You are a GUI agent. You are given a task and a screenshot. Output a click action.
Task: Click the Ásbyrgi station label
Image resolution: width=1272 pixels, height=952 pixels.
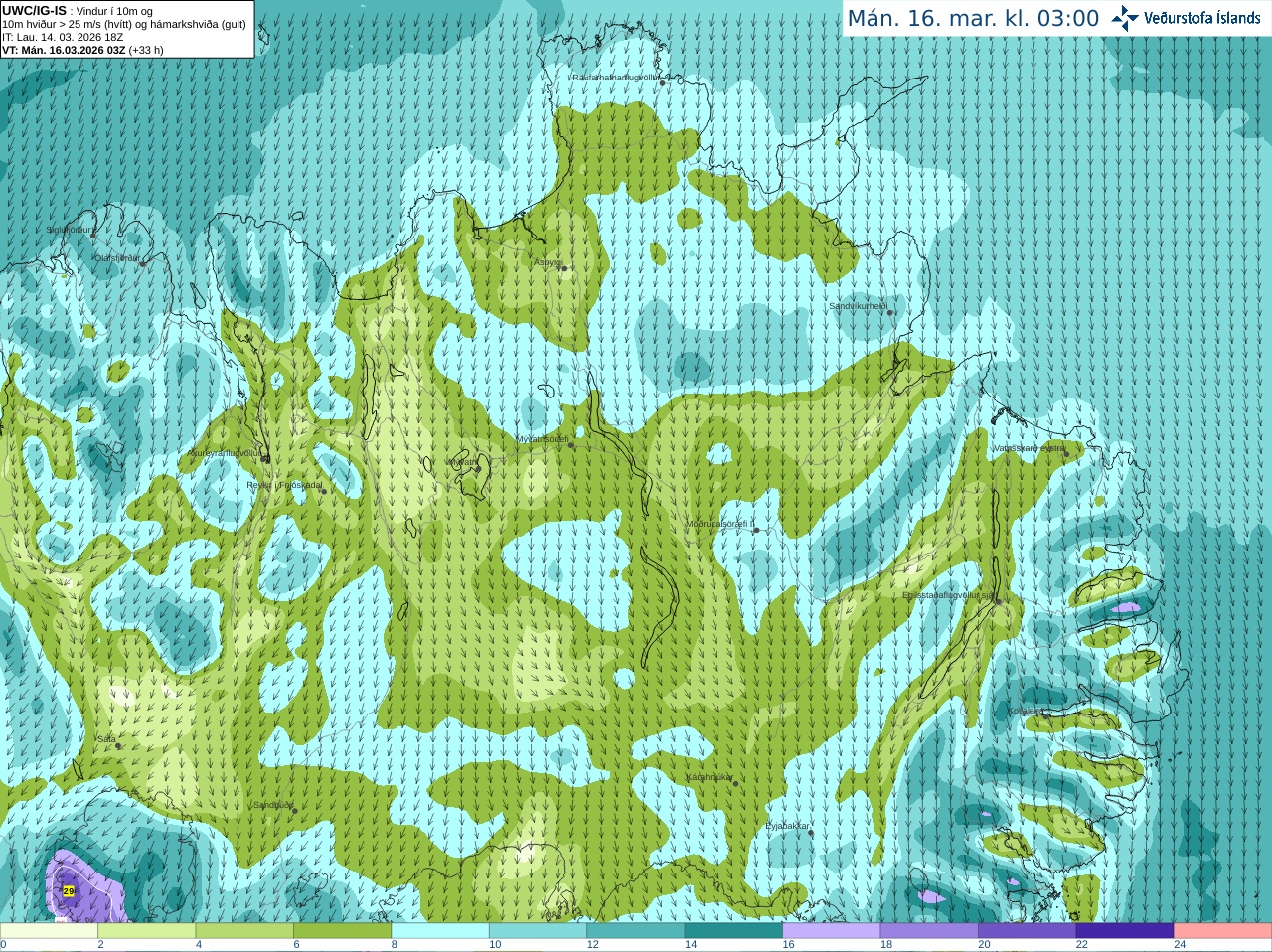point(548,262)
